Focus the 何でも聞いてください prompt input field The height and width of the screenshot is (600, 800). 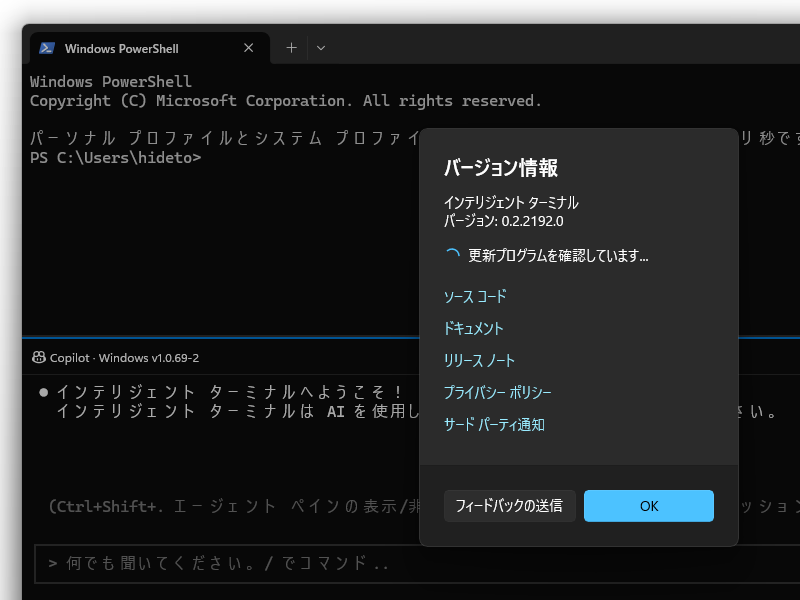417,564
